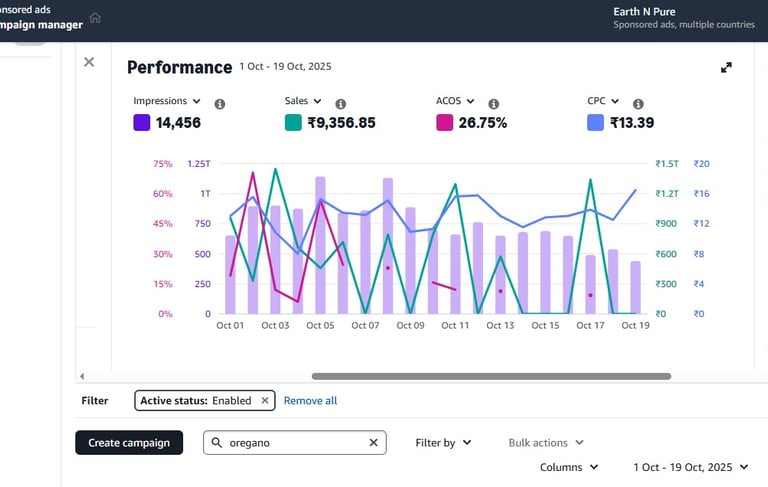Clear the oregano search text
Image resolution: width=768 pixels, height=487 pixels.
[373, 442]
